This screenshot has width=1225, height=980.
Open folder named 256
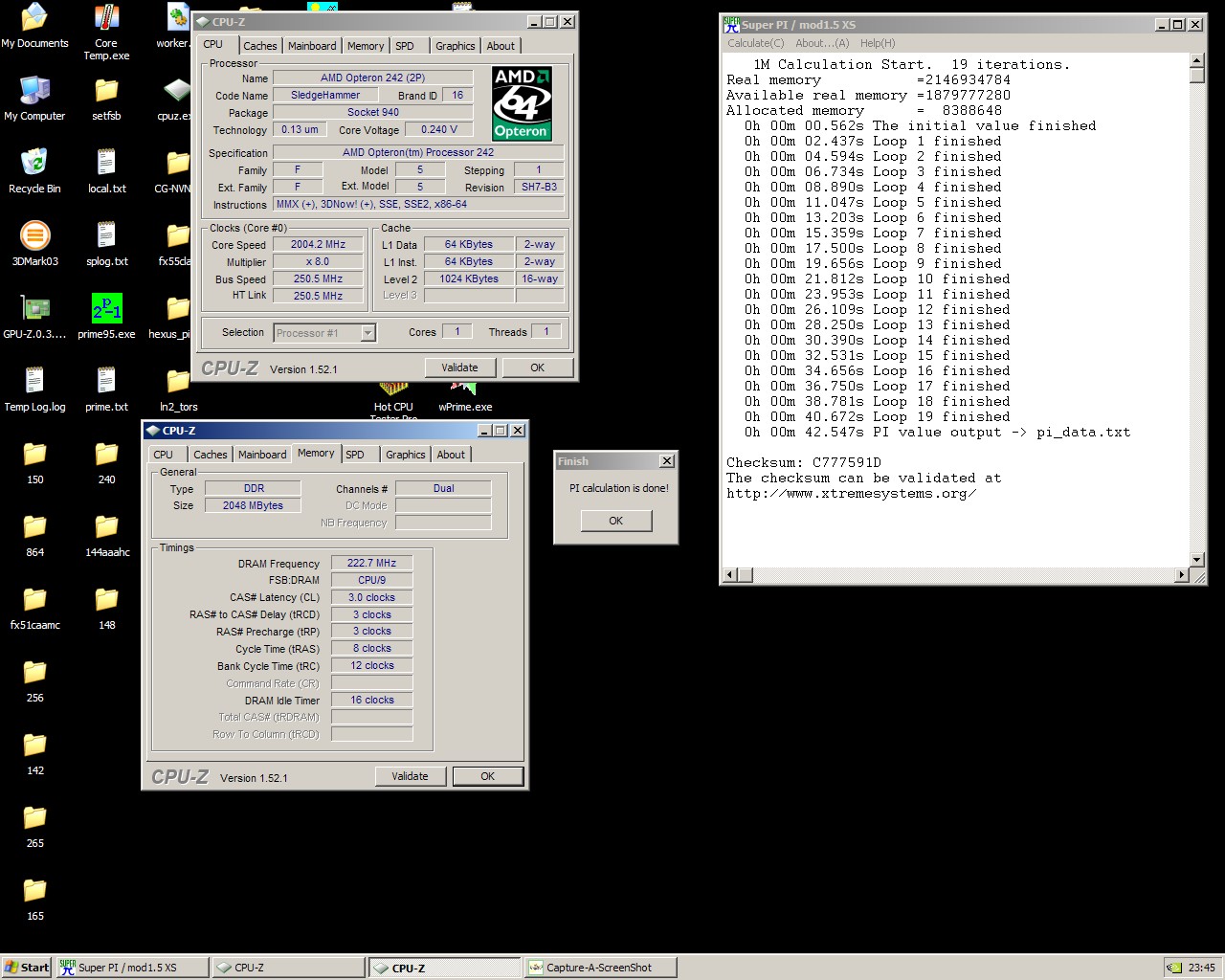point(34,680)
